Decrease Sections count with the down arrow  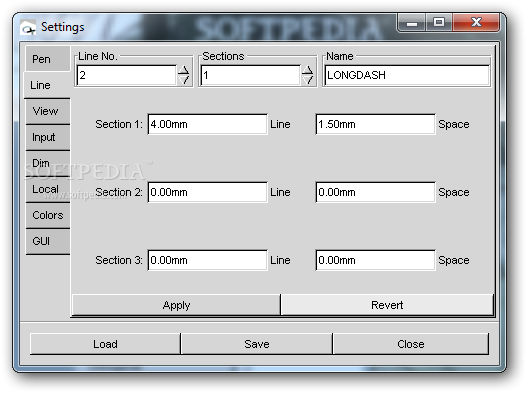coord(308,80)
